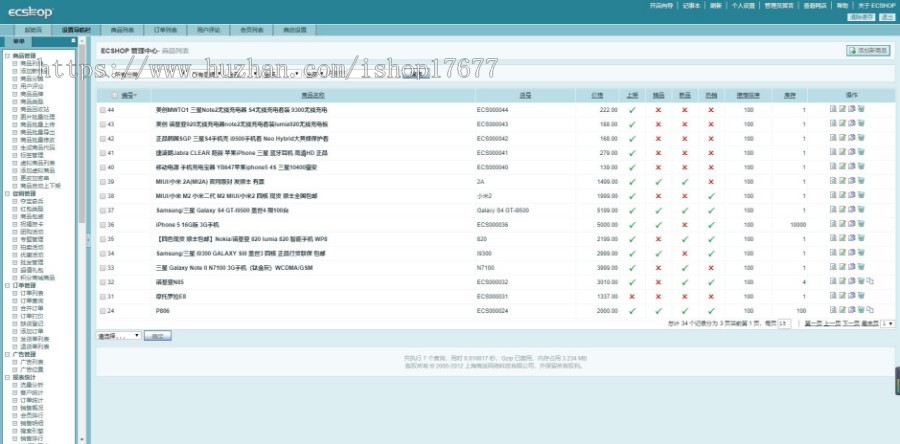Click the trash icon for Samsung Galaxy S4 row 37
This screenshot has width=900, height=444.
[x=861, y=209]
